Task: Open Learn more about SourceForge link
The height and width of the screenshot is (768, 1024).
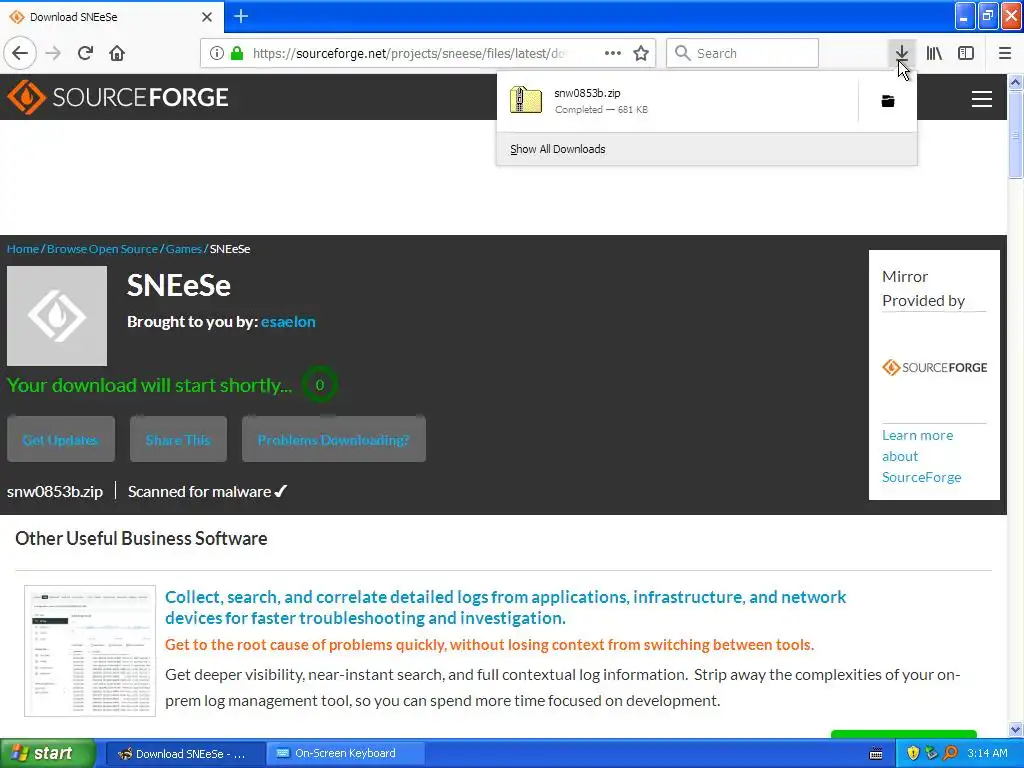Action: point(921,456)
